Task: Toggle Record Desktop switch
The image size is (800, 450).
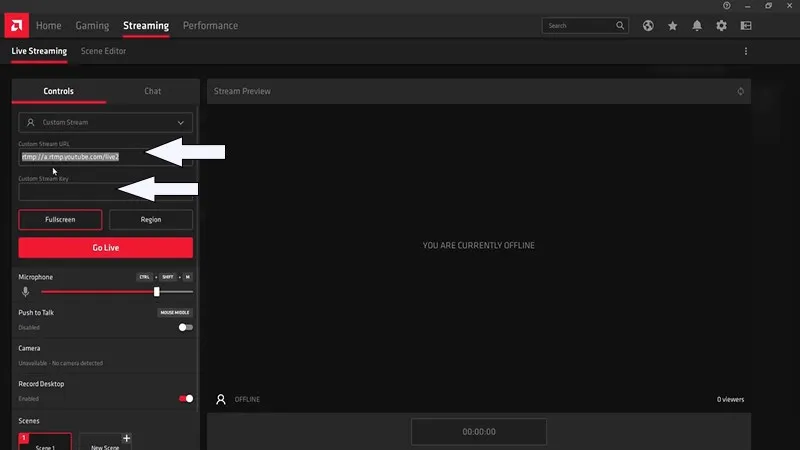Action: point(186,398)
